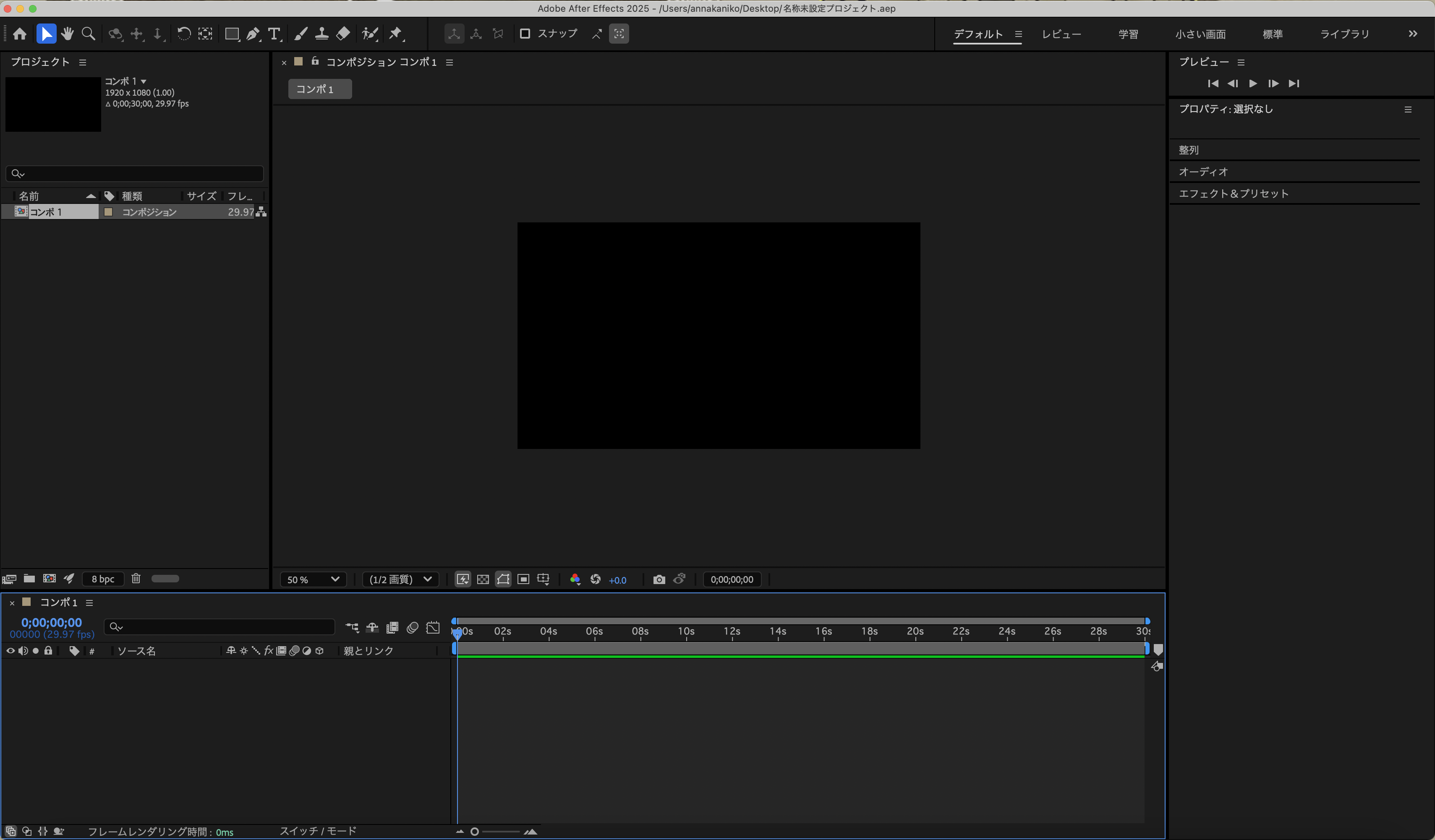
Task: Select the Brush tool
Action: (301, 34)
